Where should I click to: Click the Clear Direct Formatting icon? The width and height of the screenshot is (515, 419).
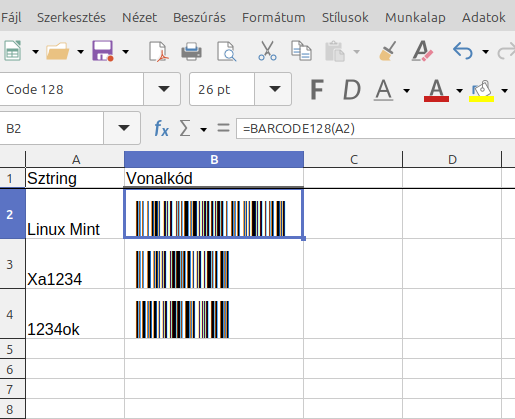[x=422, y=51]
